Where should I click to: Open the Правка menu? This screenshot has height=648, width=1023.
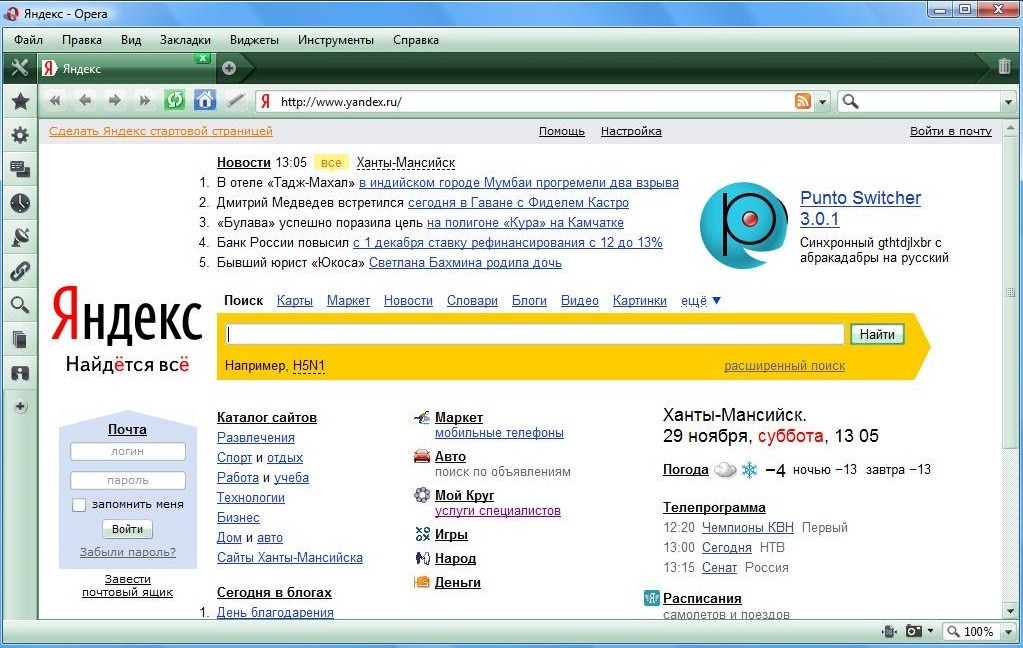tap(82, 40)
